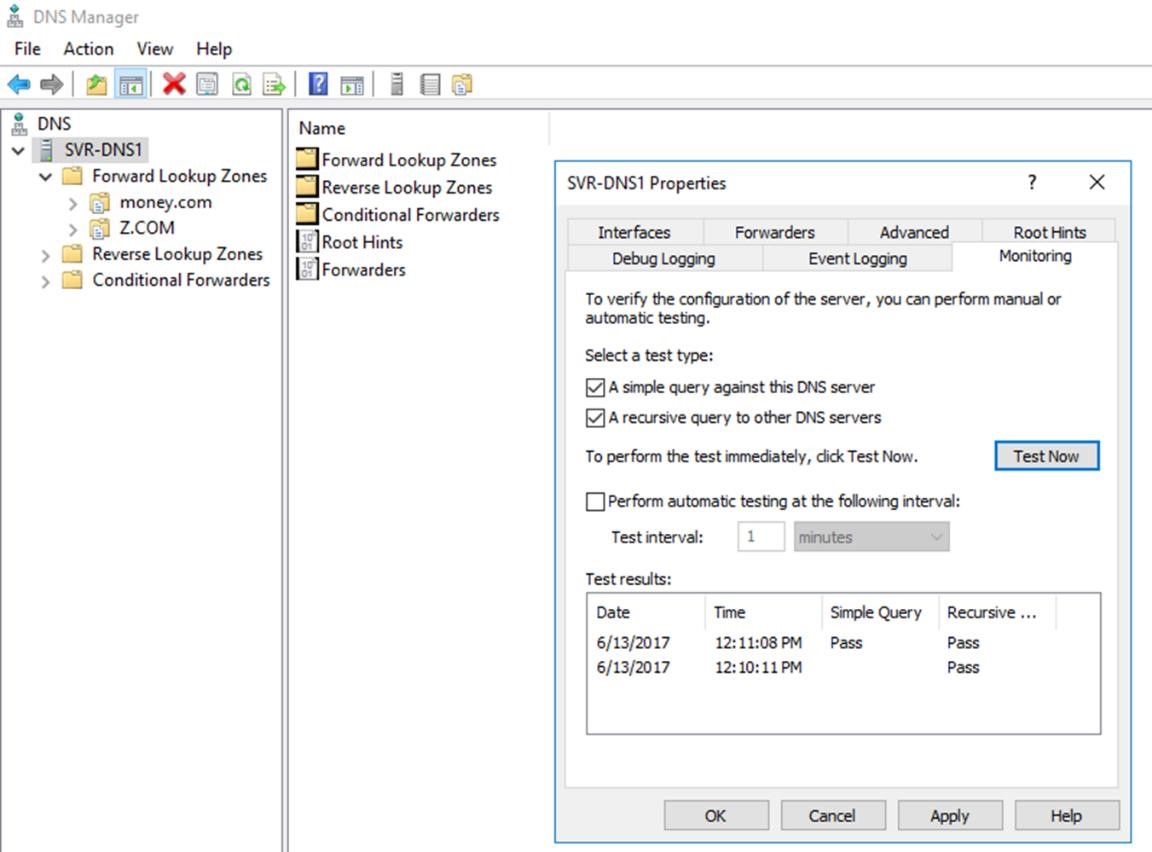Screen dimensions: 1152x852
Task: Click the Apply button
Action: point(949,816)
